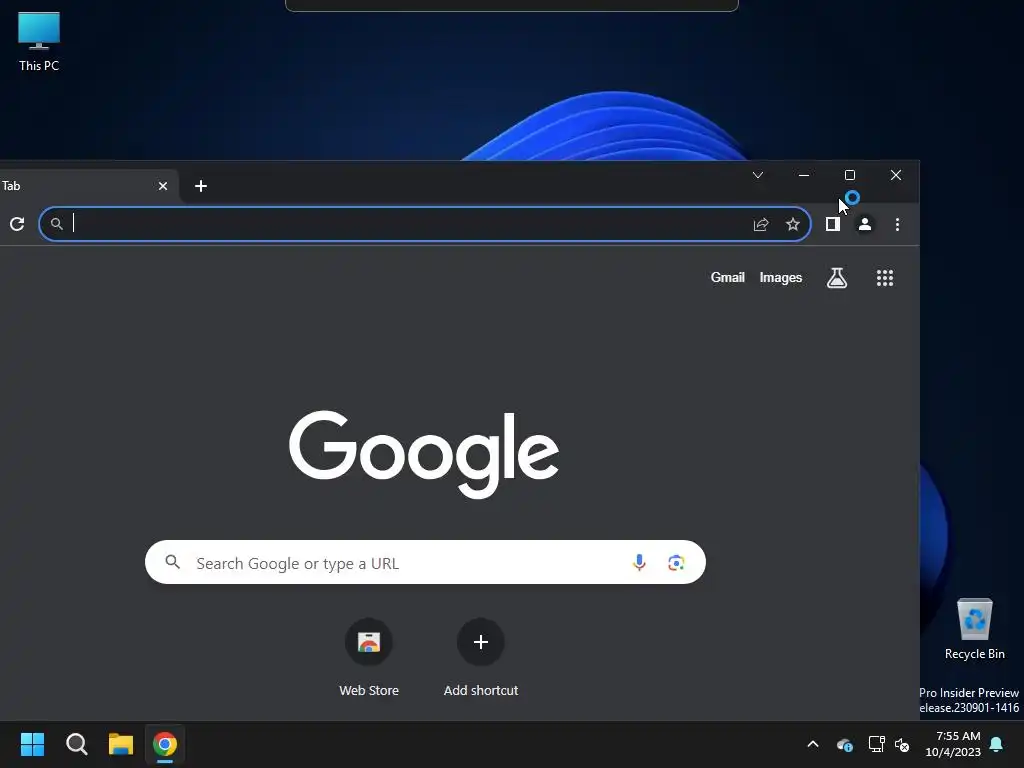Select the Recycle Bin desktop icon
The image size is (1024, 768).
coord(974,629)
